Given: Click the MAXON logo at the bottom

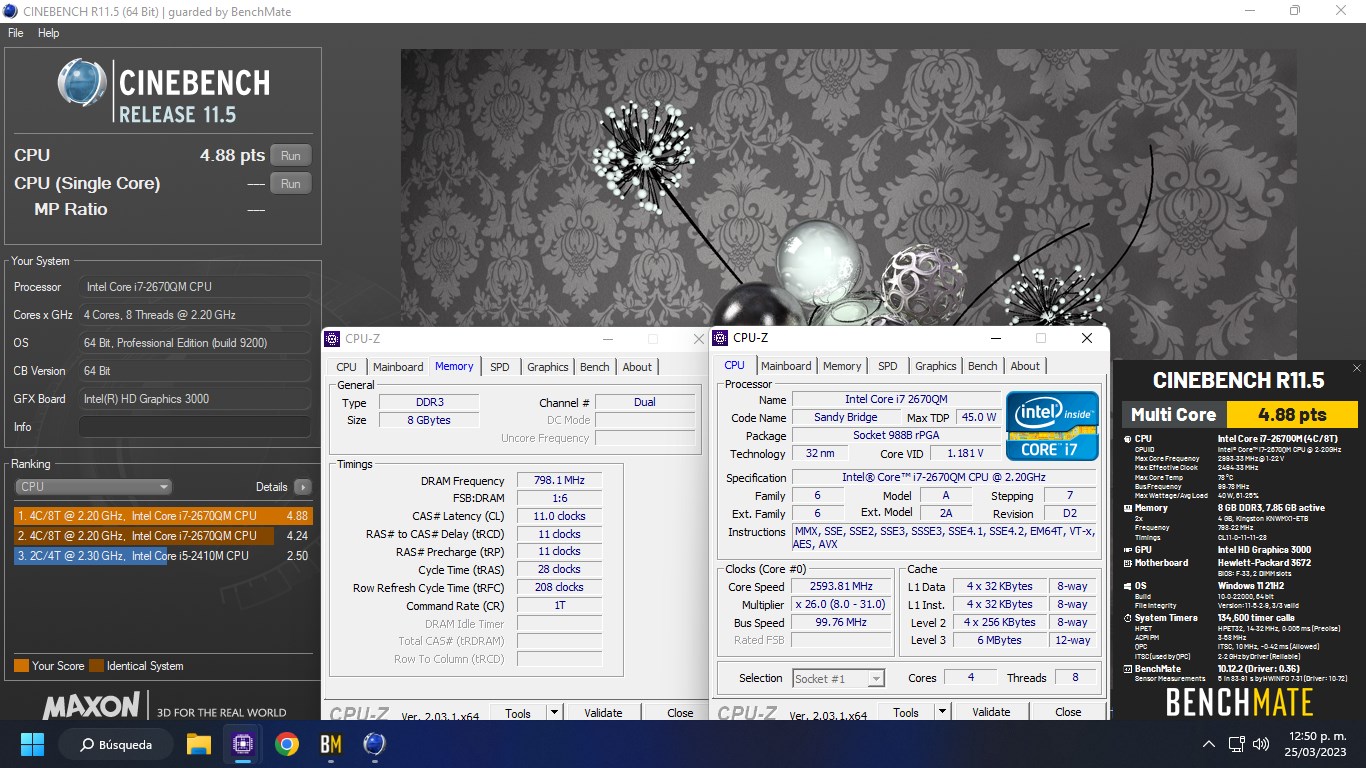Looking at the screenshot, I should [x=91, y=707].
